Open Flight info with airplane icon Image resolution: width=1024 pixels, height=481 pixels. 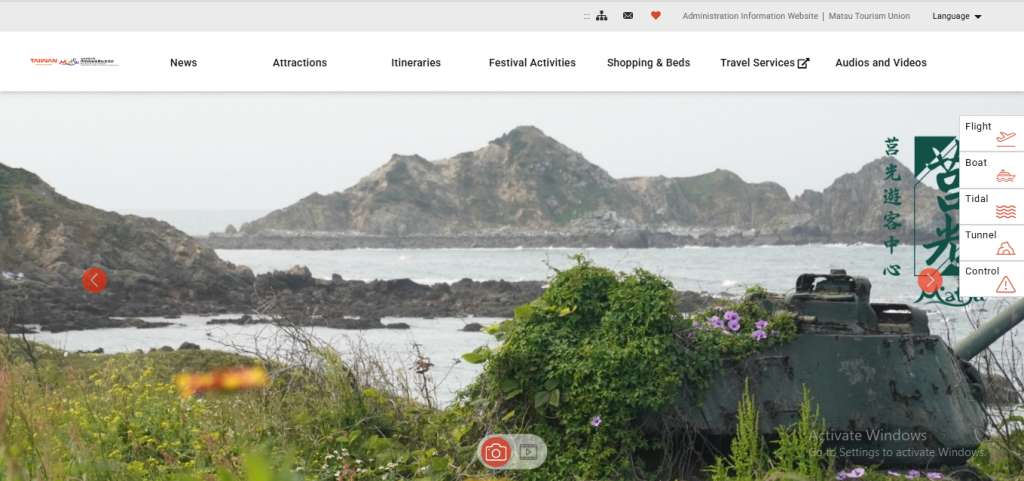tap(991, 134)
